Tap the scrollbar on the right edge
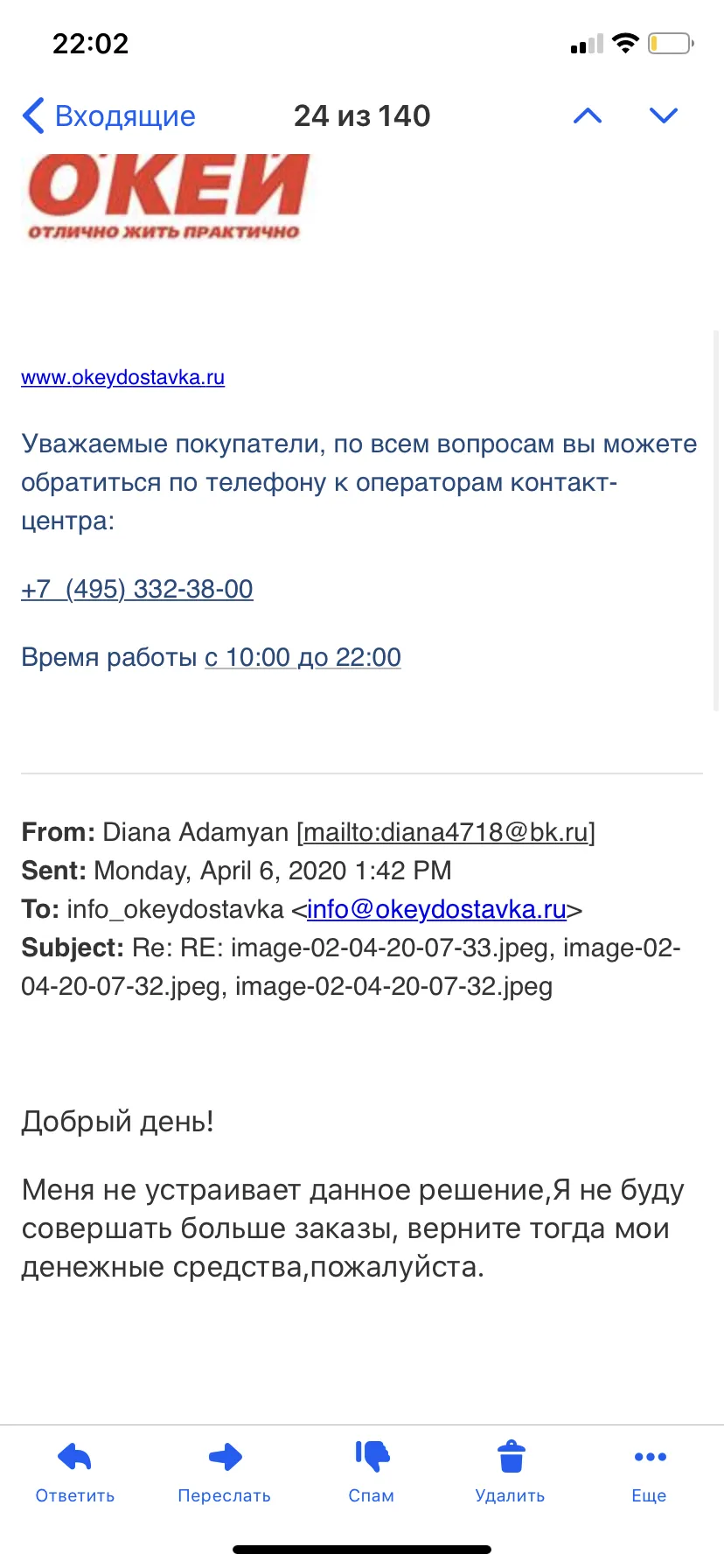This screenshot has height=1568, width=724. [x=717, y=521]
